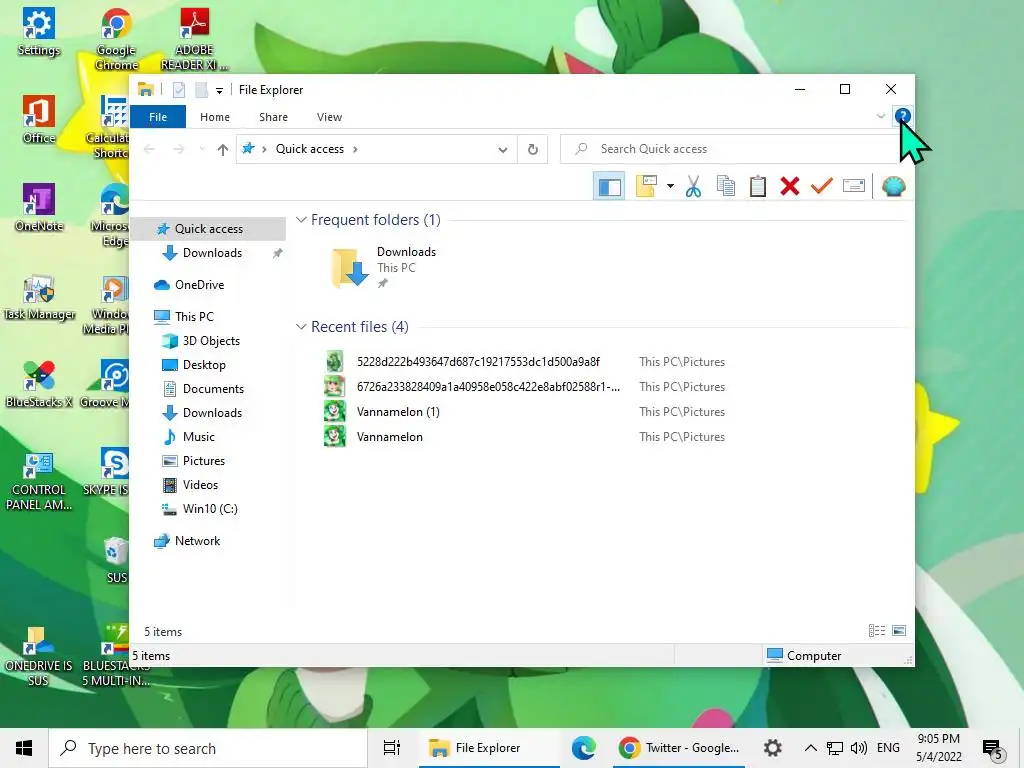The width and height of the screenshot is (1024, 768).
Task: Select OneDrive in navigation pane
Action: pyautogui.click(x=199, y=285)
